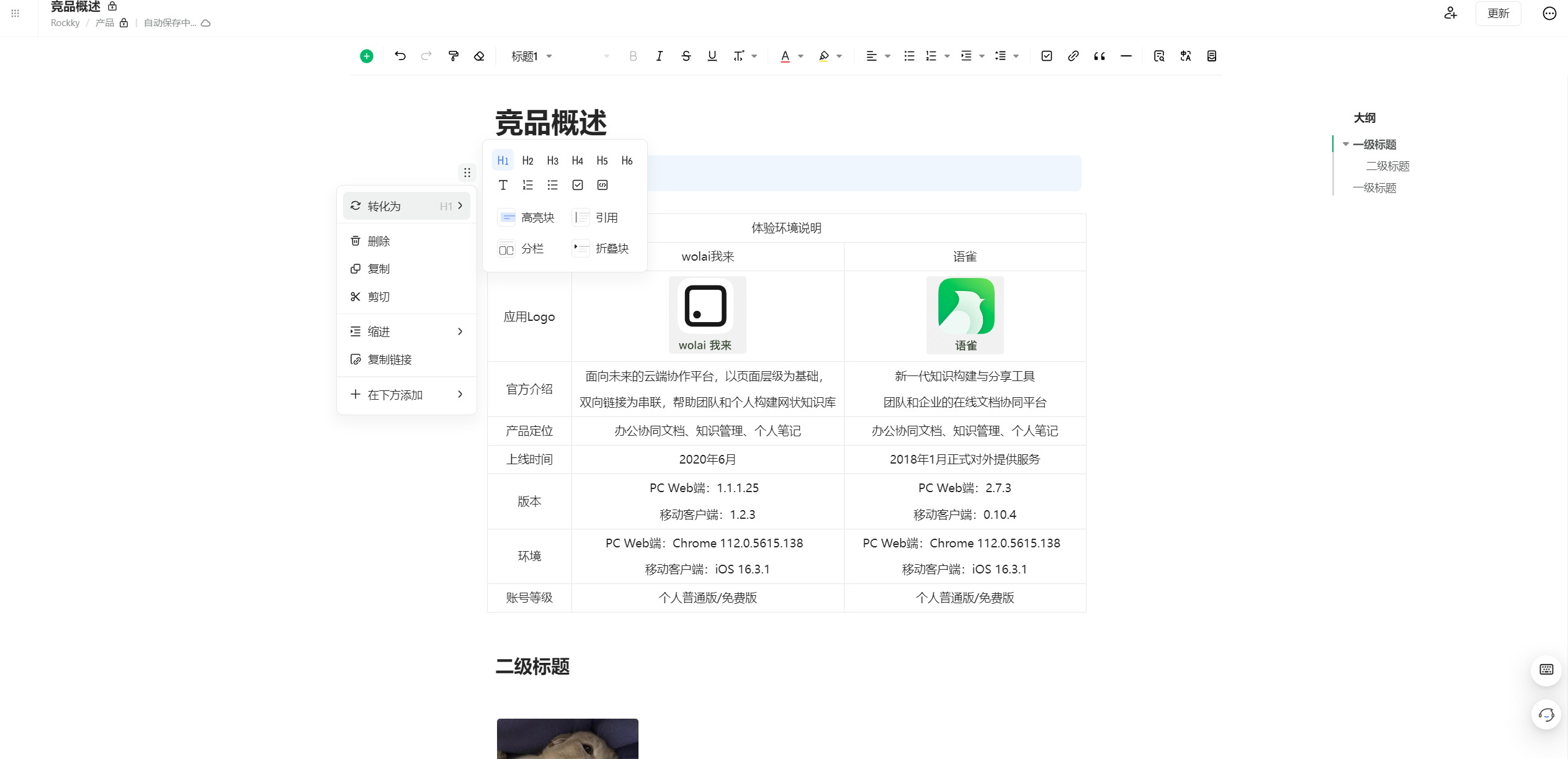
Task: Choose 复制链接 from block menu
Action: 406,359
